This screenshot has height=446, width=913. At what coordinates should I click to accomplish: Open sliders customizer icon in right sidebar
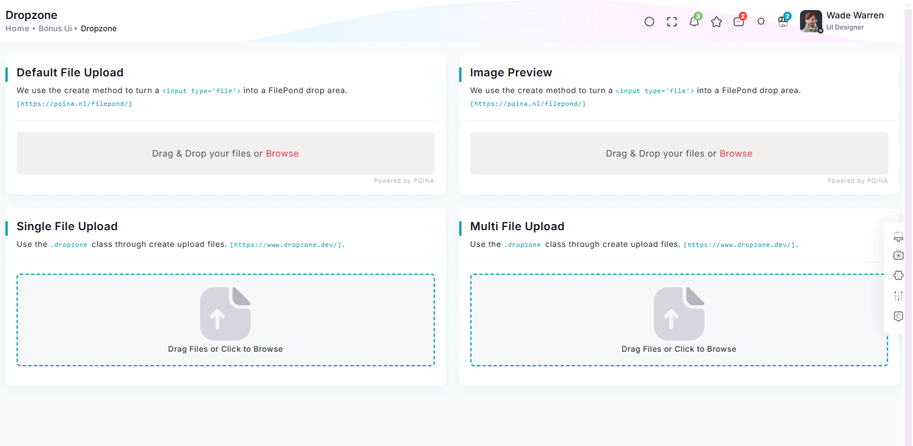click(898, 296)
